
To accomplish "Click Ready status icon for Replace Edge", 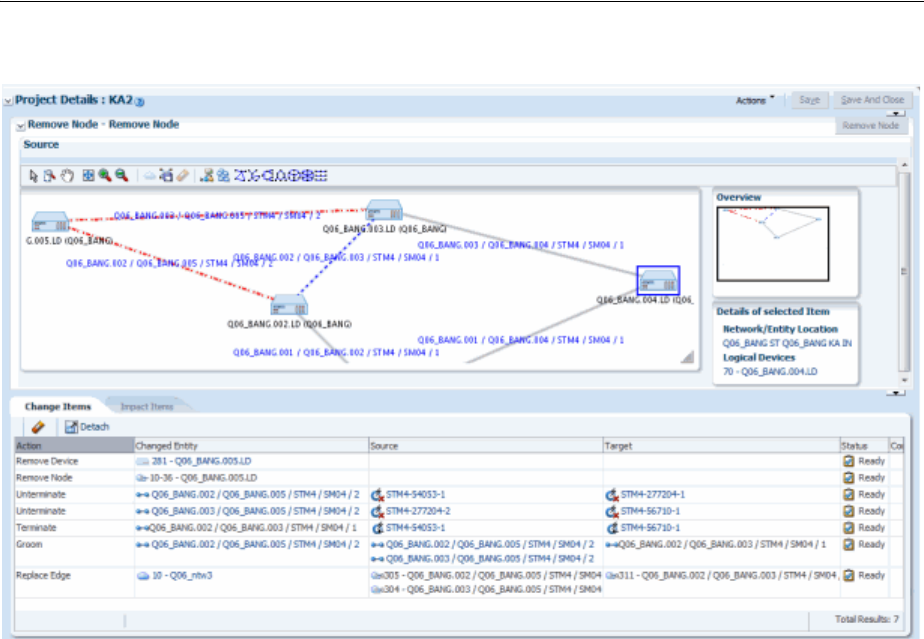I will [849, 575].
